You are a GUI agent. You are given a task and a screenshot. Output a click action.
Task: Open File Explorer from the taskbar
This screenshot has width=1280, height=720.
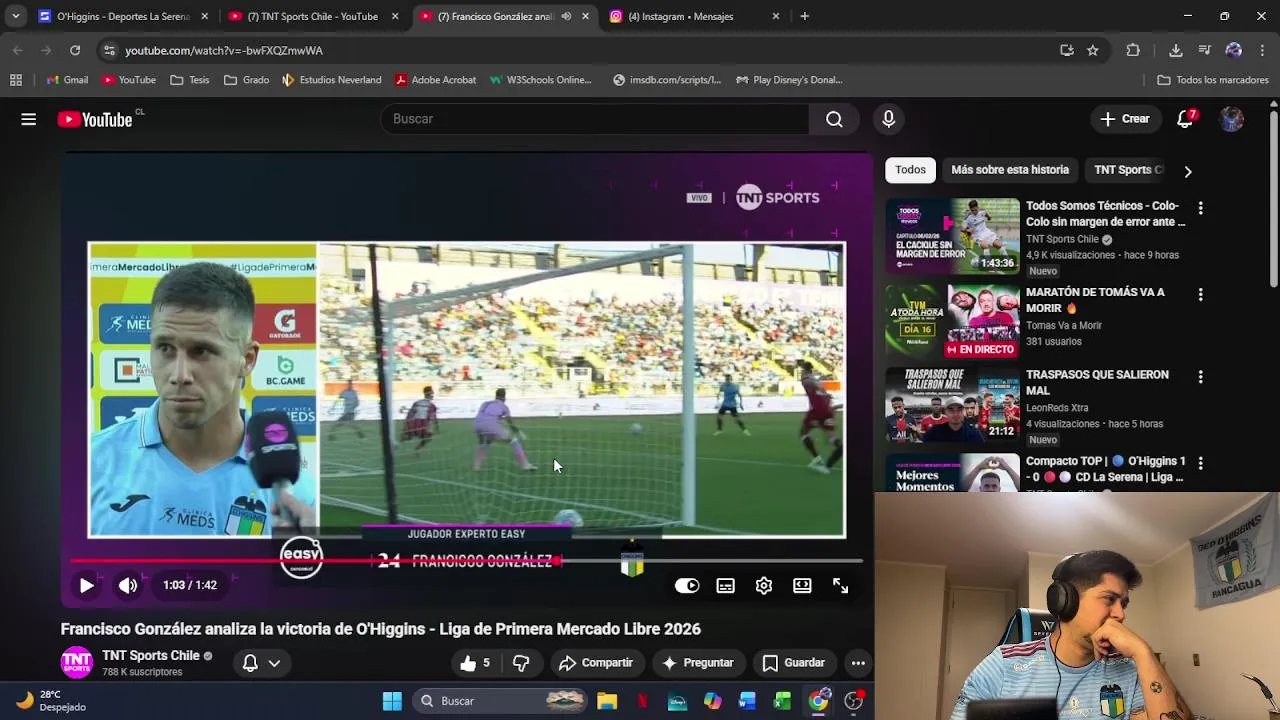click(607, 701)
